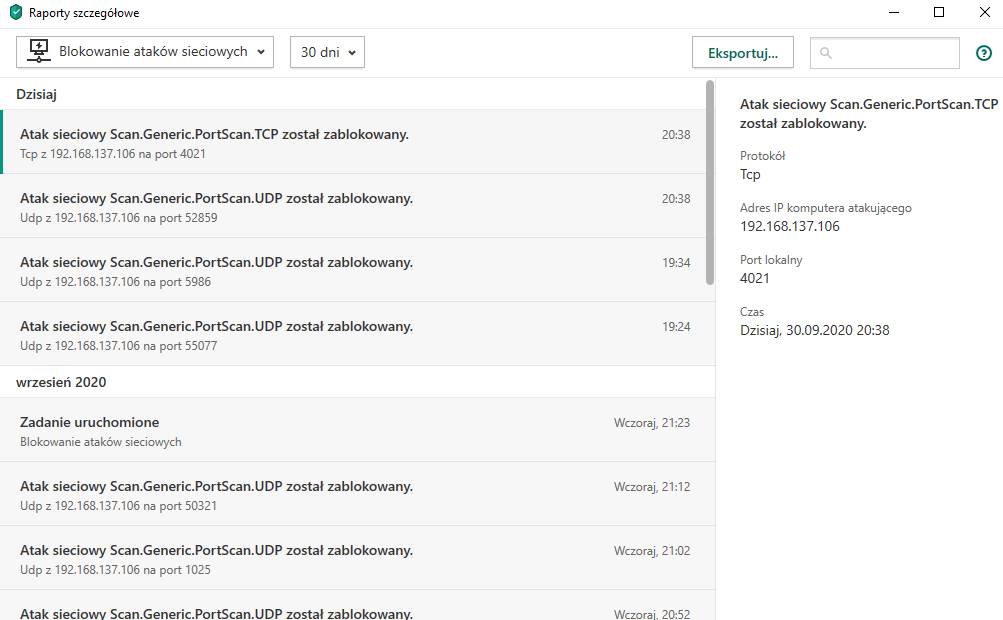Screen dimensions: 1003x620
Task: Click the Kaspersky shield logo icon
Action: tap(16, 13)
